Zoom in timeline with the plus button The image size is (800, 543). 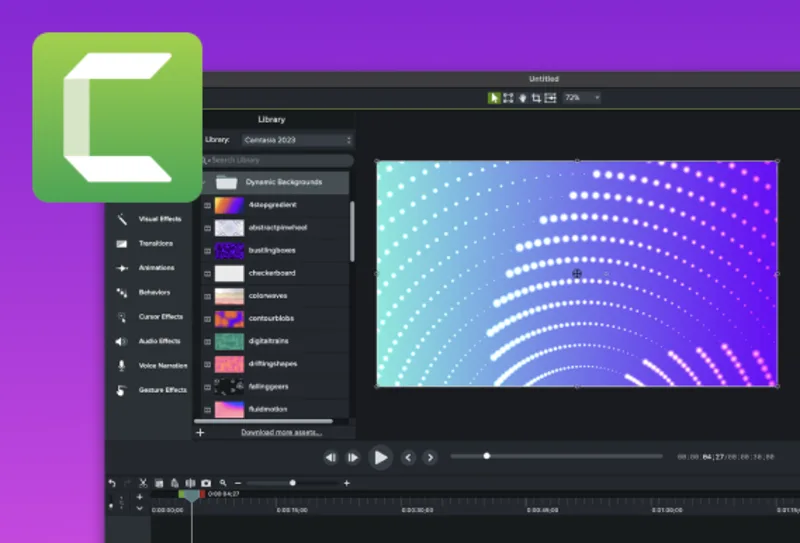pyautogui.click(x=347, y=483)
